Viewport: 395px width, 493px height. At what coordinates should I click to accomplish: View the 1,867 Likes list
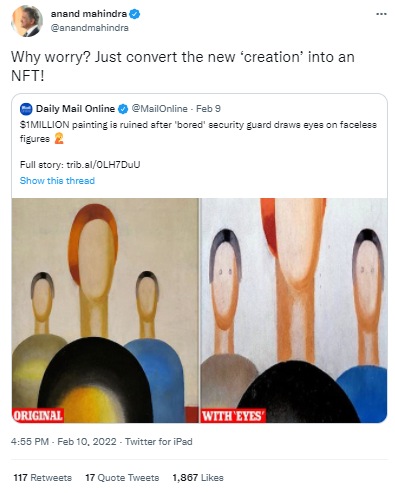tap(198, 478)
